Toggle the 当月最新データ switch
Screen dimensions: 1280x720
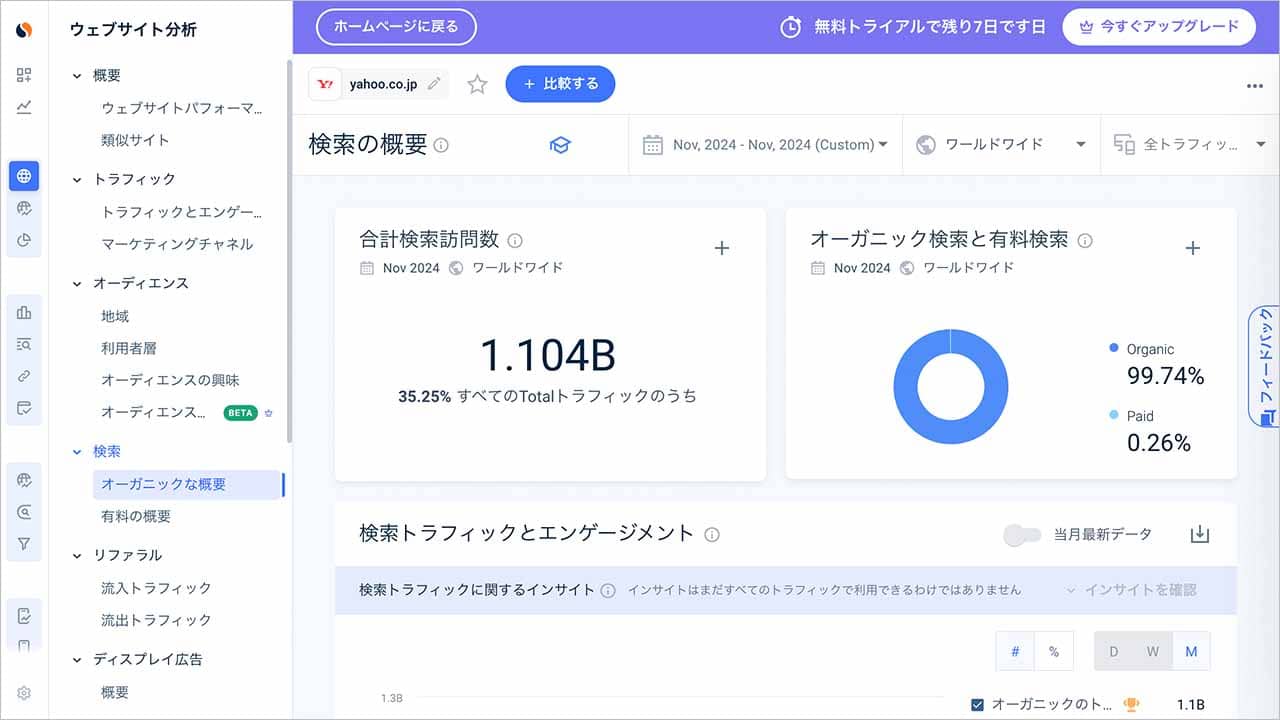point(1022,535)
